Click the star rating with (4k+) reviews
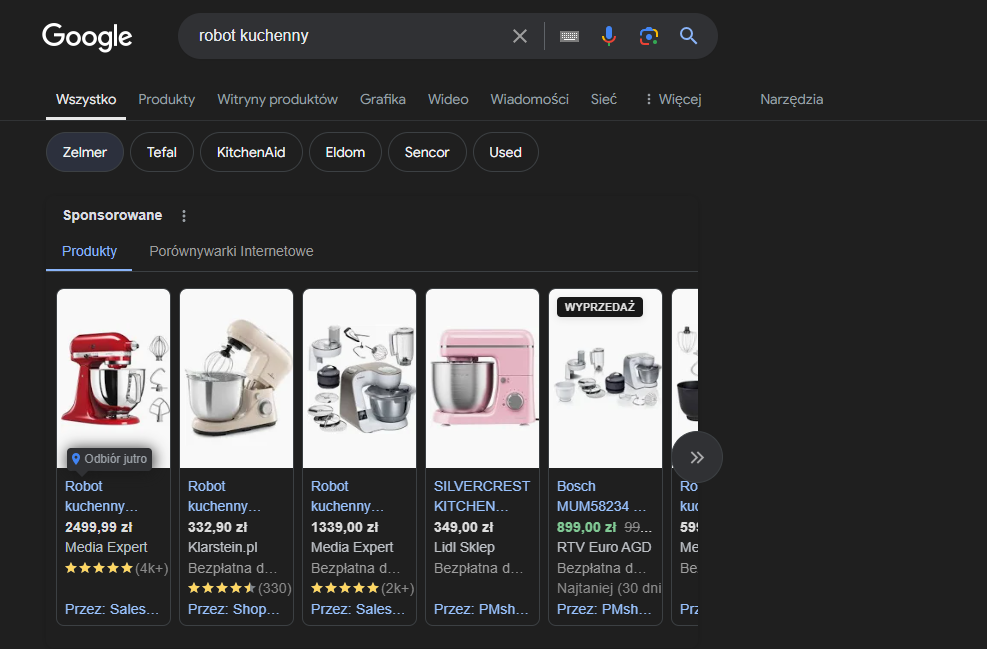Viewport: 987px width, 649px height. click(116, 568)
